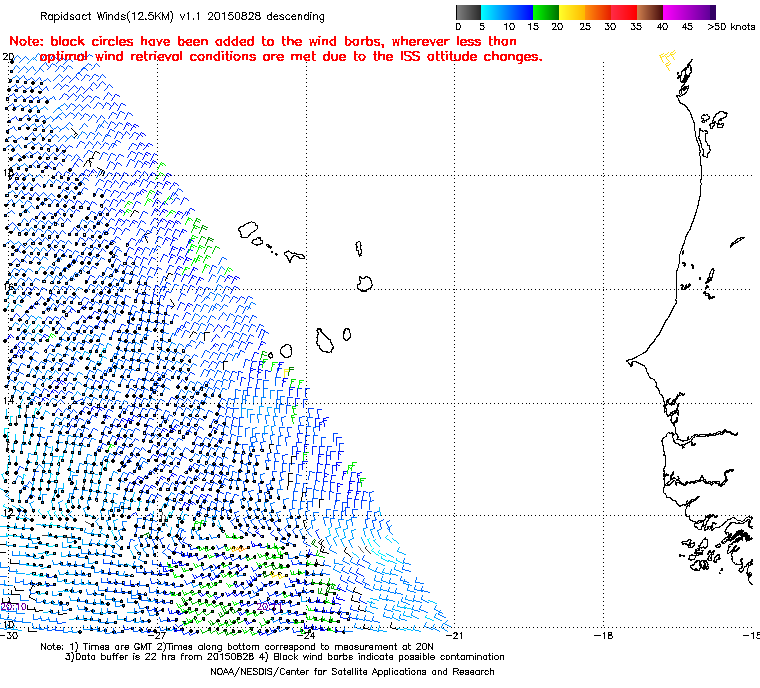Click the Santo Antão island outline
The image size is (760, 688).
pyautogui.click(x=248, y=229)
